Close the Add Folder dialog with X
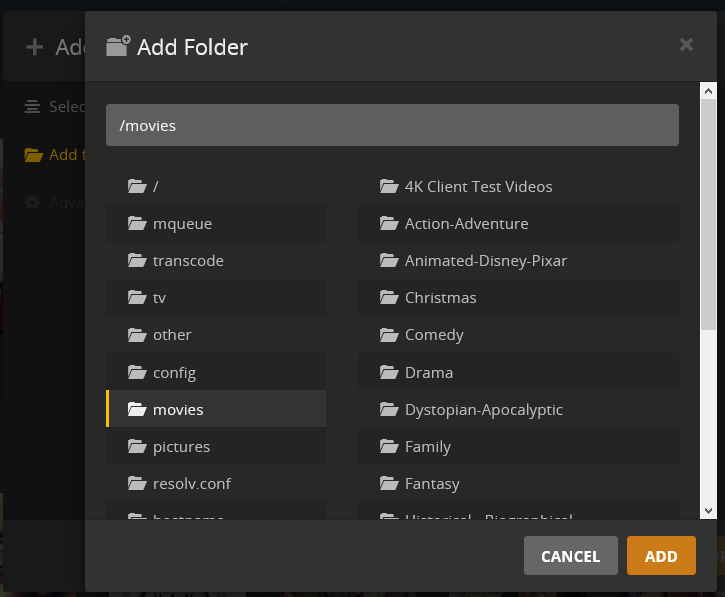This screenshot has width=725, height=597. coord(686,45)
